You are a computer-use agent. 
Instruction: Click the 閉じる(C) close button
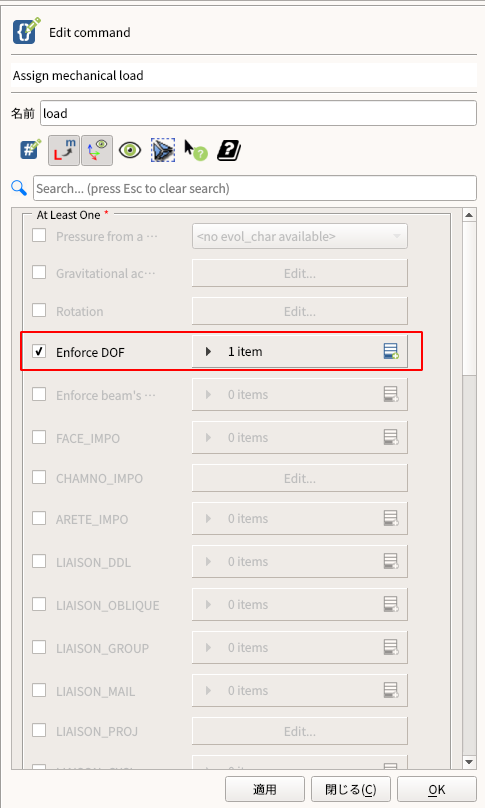coord(351,789)
